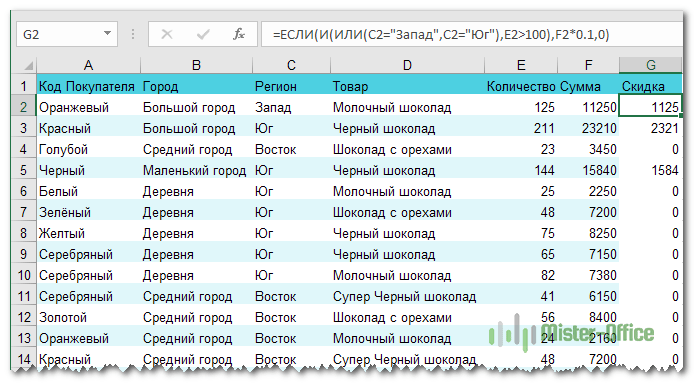Select column C header
Screen dimensions: 694x389
(291, 65)
